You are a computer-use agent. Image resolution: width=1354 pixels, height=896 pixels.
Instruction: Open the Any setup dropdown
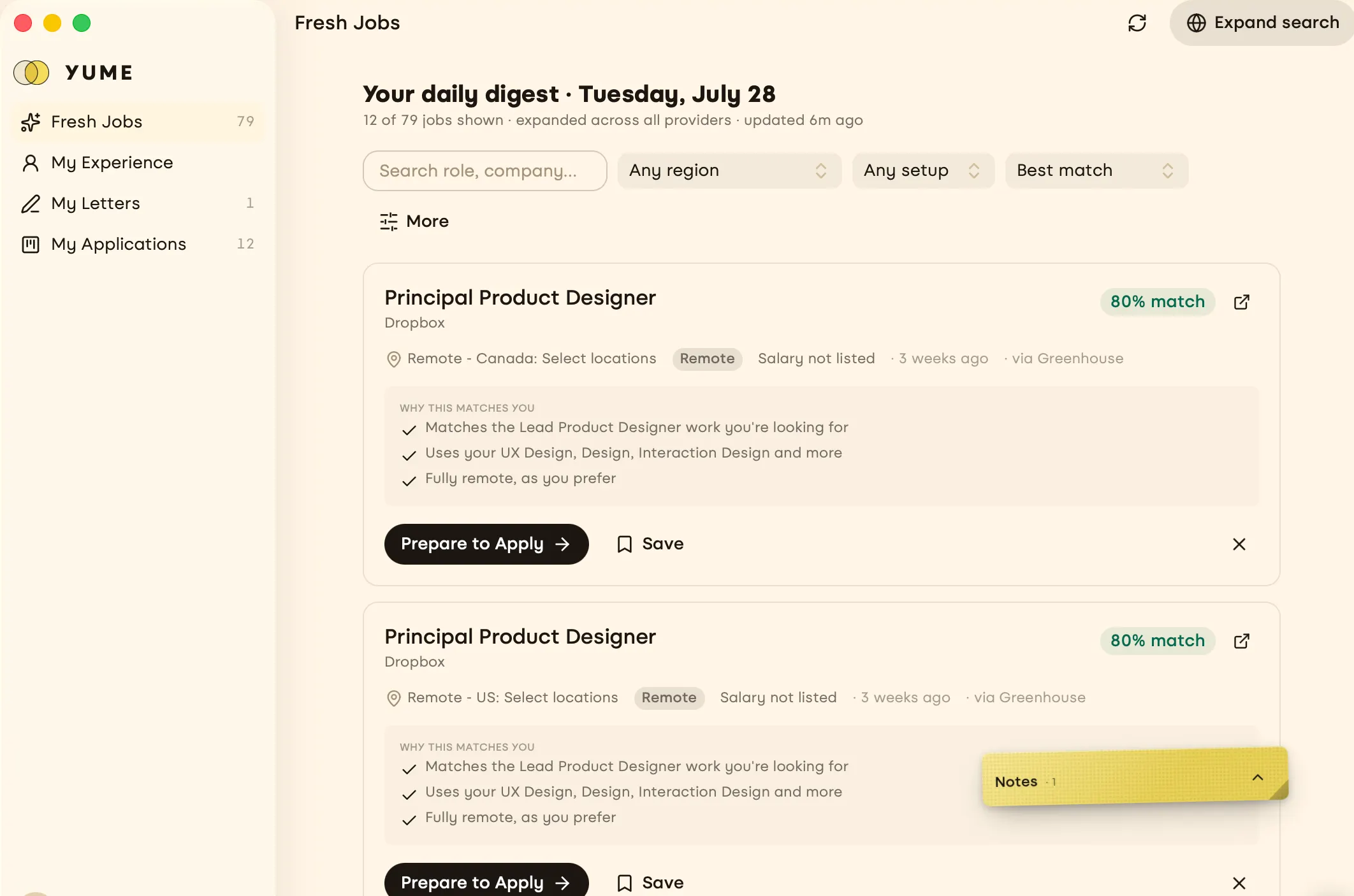(923, 171)
